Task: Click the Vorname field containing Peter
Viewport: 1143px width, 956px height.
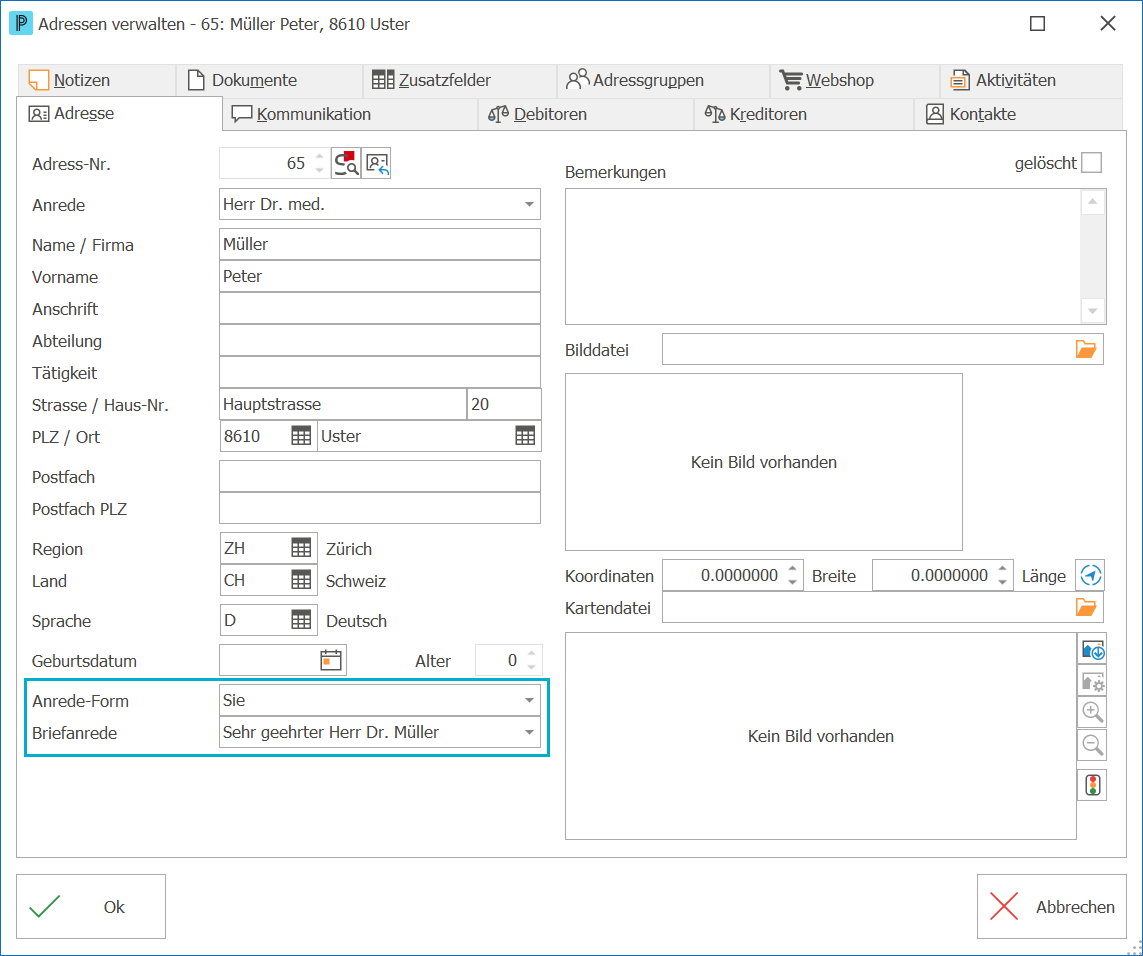Action: click(x=380, y=276)
